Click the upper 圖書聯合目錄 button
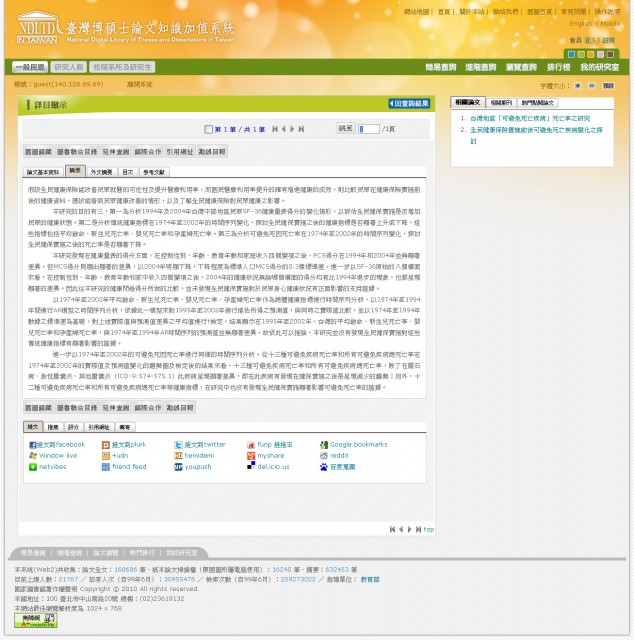The width and height of the screenshot is (634, 640). (77, 152)
